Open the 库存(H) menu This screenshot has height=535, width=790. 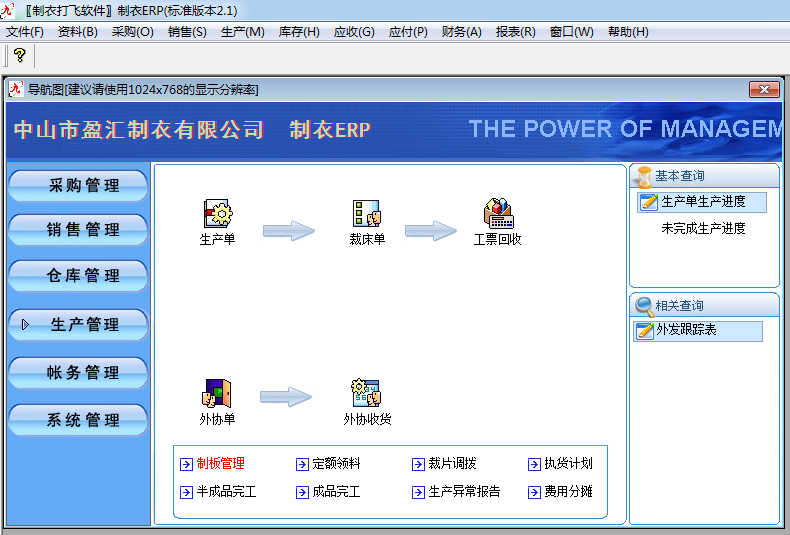point(299,32)
